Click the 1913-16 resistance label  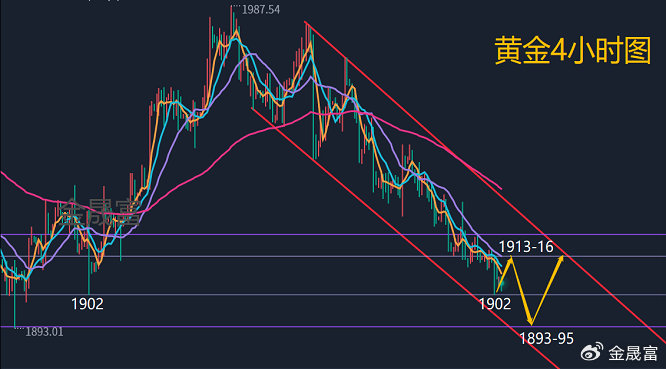click(x=526, y=247)
